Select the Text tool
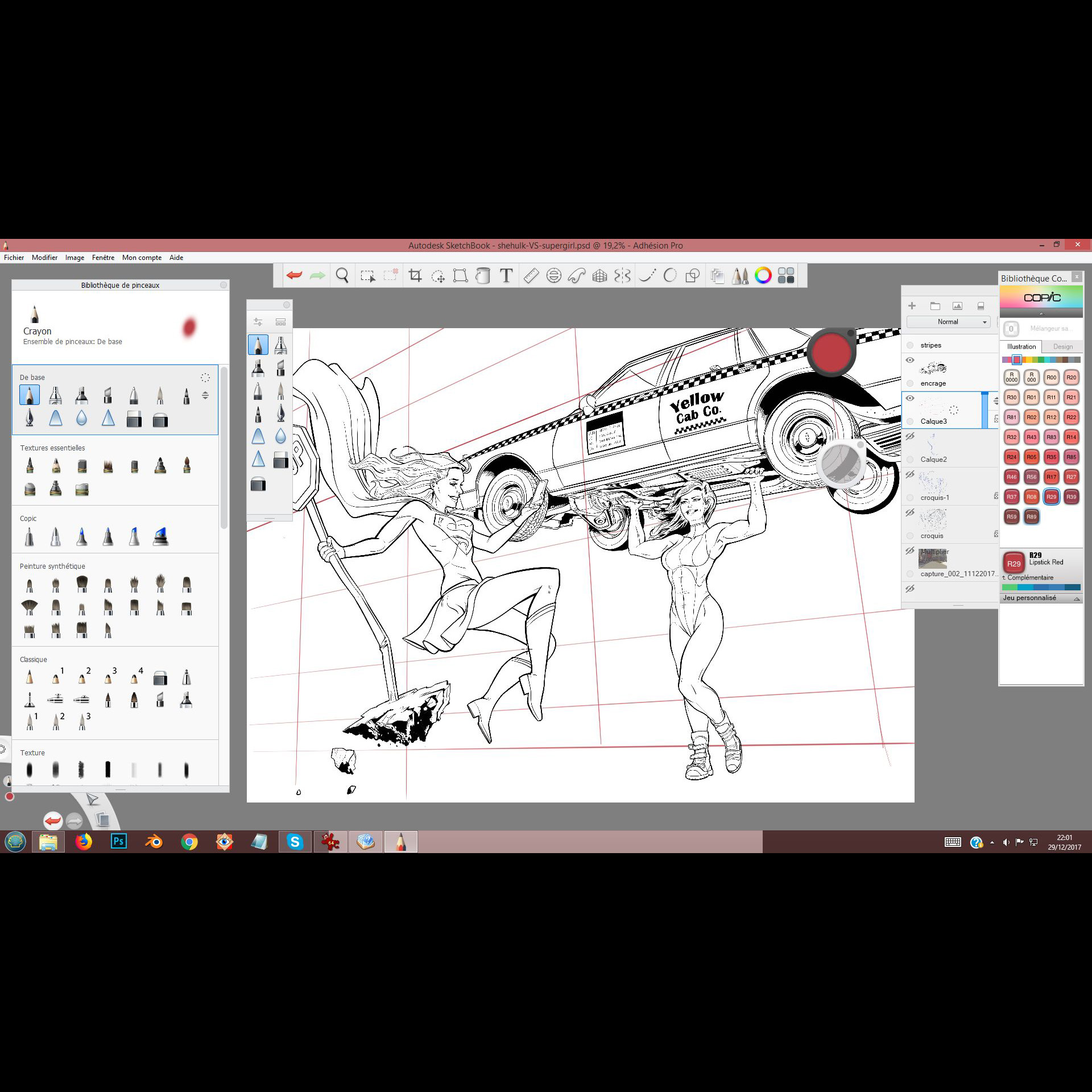Viewport: 1092px width, 1092px height. [506, 276]
